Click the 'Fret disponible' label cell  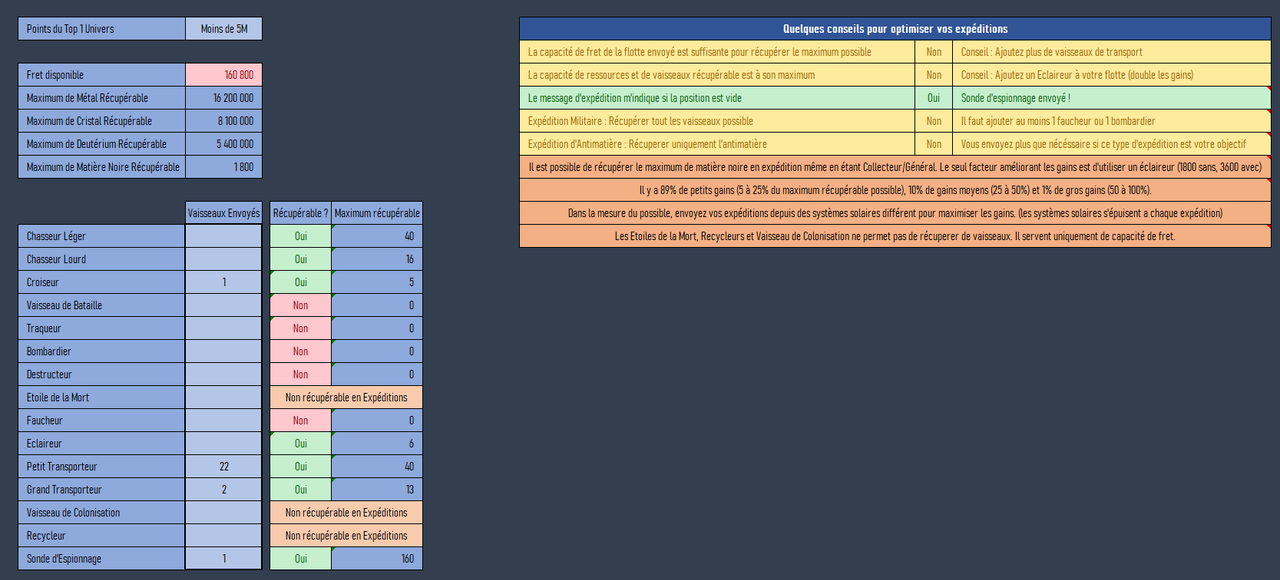(102, 75)
